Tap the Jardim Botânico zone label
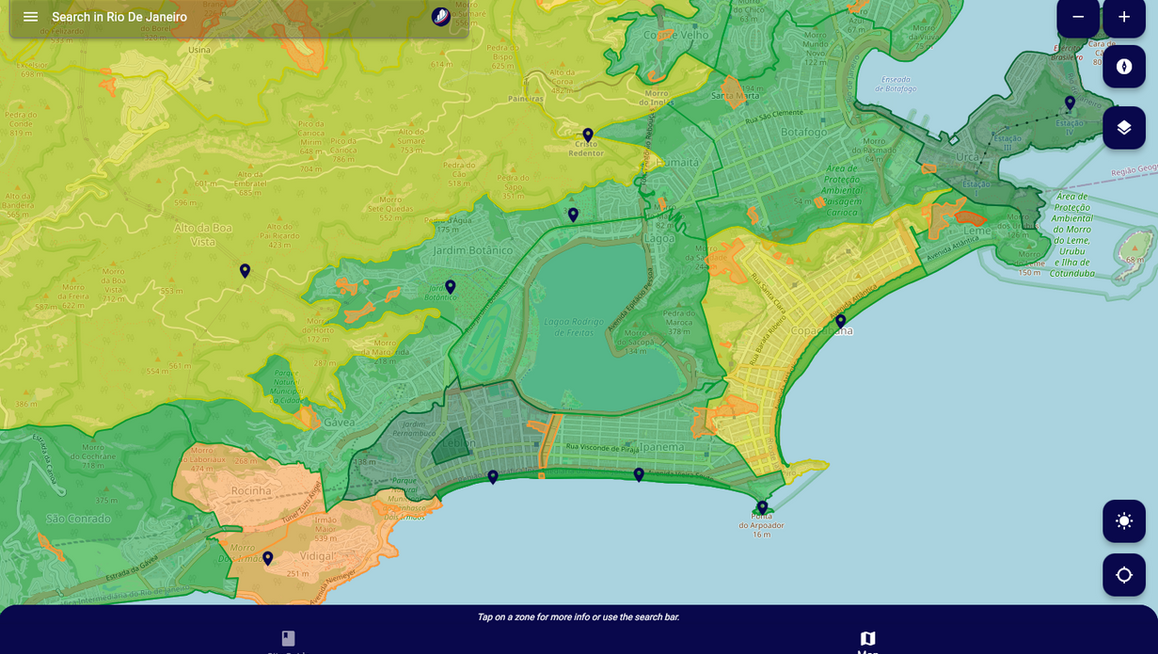1158x654 pixels. click(x=473, y=250)
